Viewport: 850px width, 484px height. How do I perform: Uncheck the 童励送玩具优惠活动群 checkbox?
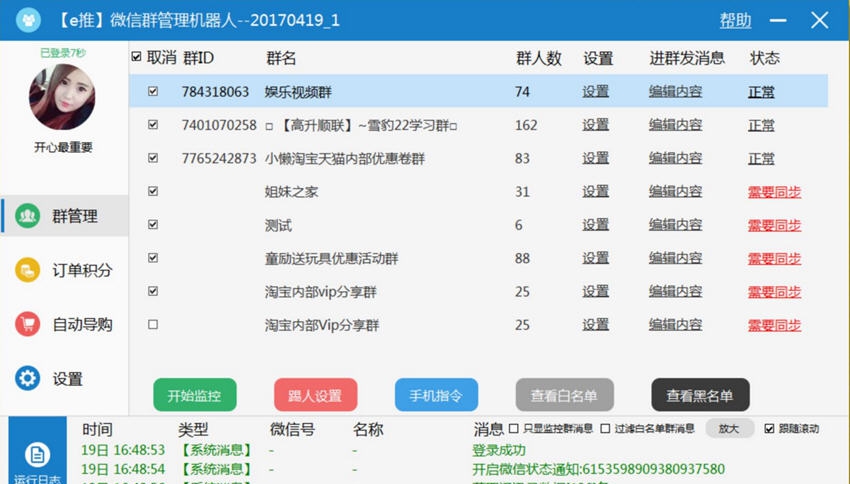pos(153,257)
